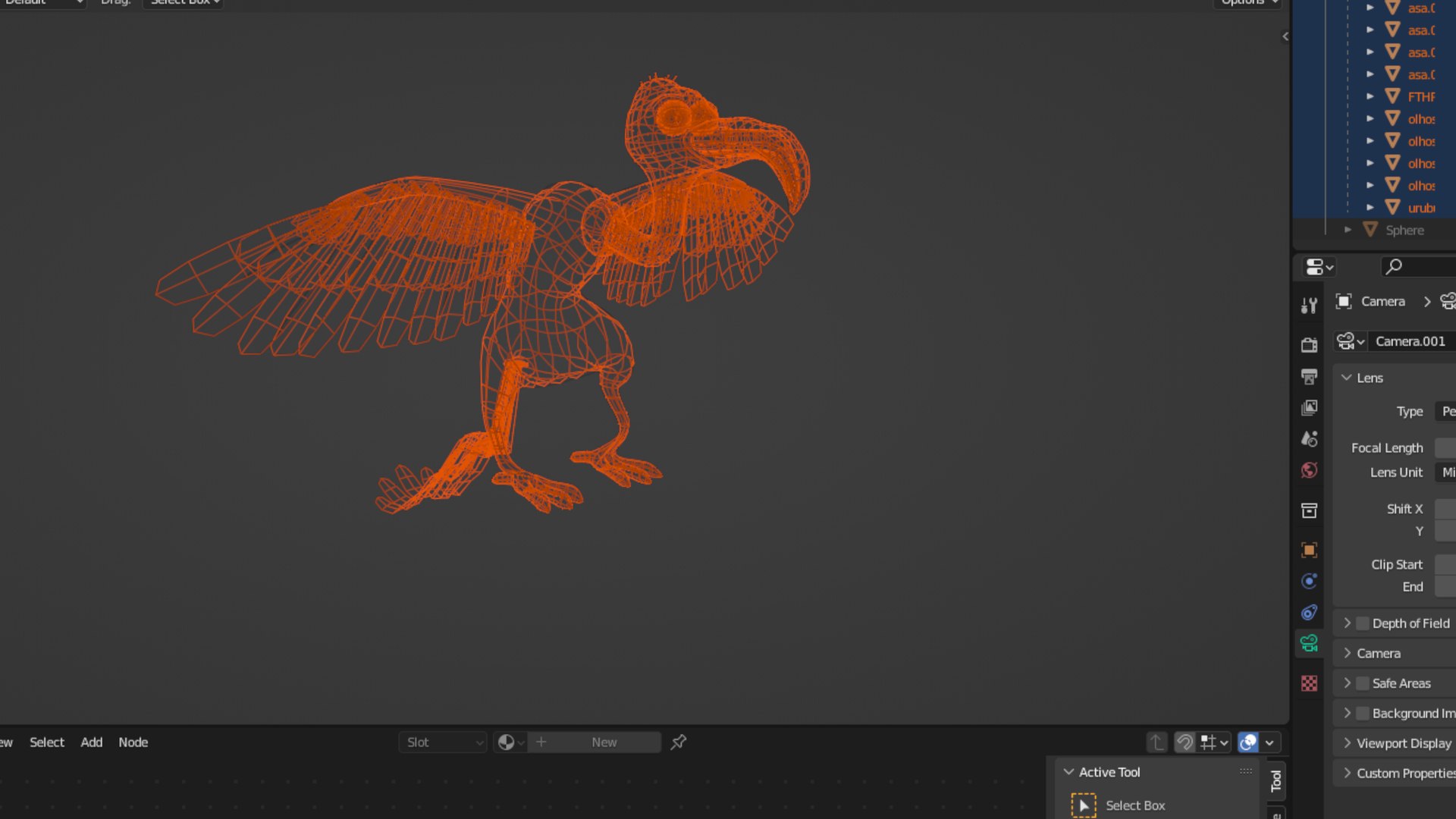Expand the Depth of Field panel
This screenshot has height=819, width=1456.
pyautogui.click(x=1348, y=623)
